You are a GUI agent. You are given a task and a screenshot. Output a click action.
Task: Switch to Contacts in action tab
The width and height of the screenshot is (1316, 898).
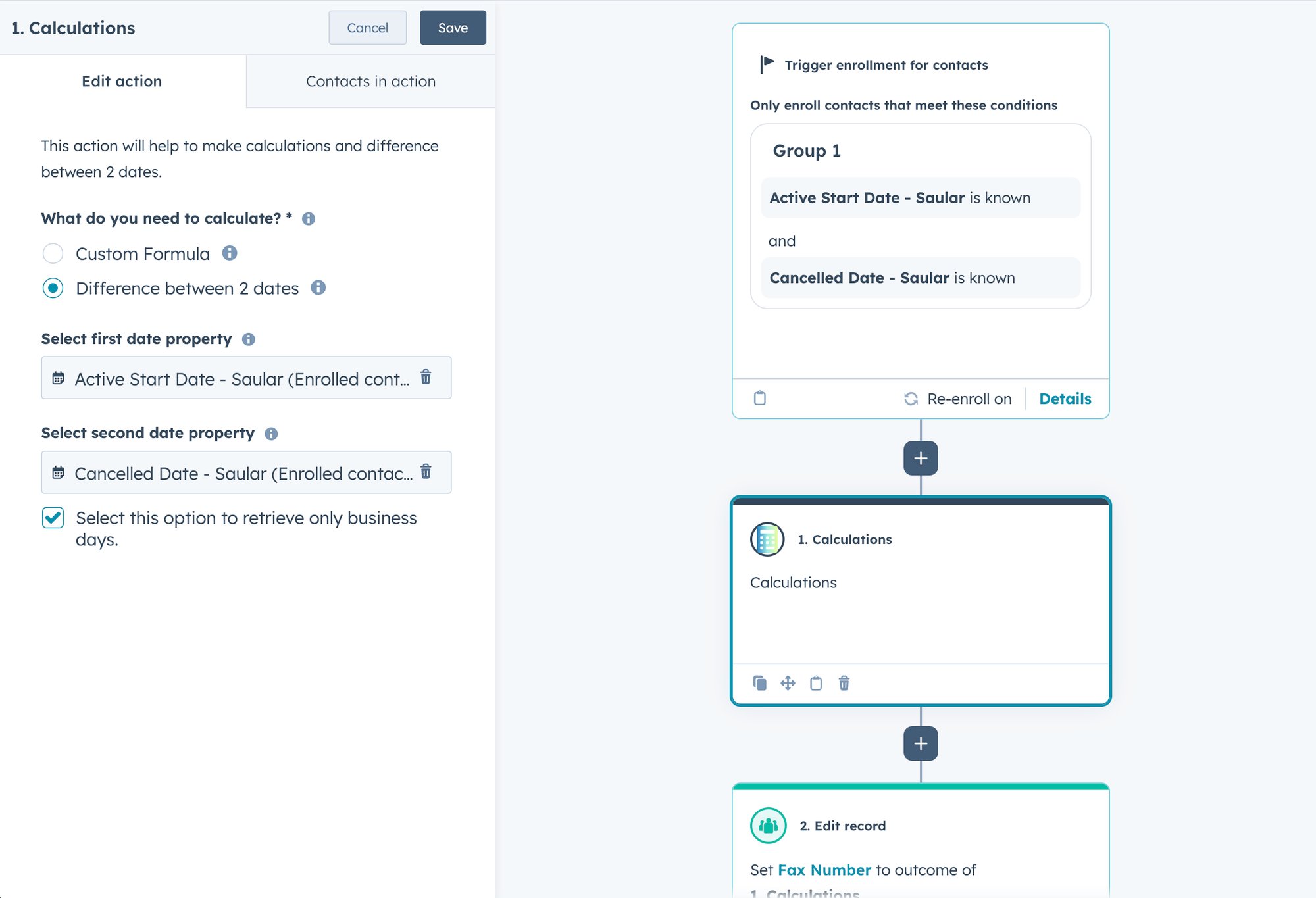(370, 81)
